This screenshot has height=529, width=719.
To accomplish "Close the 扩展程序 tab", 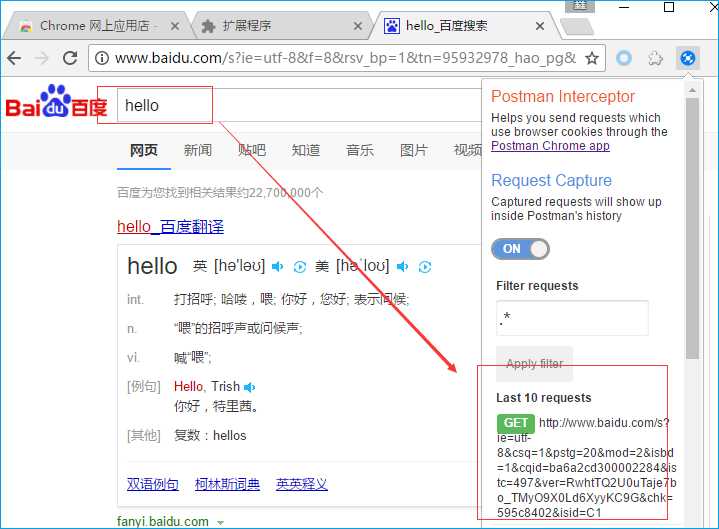I will [358, 26].
